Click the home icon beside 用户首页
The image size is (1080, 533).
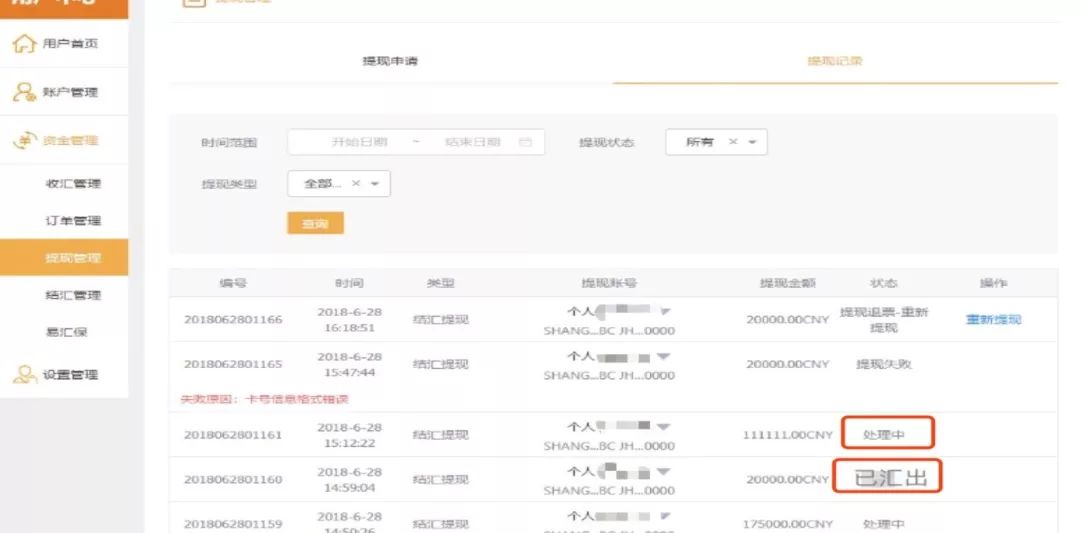tap(24, 44)
